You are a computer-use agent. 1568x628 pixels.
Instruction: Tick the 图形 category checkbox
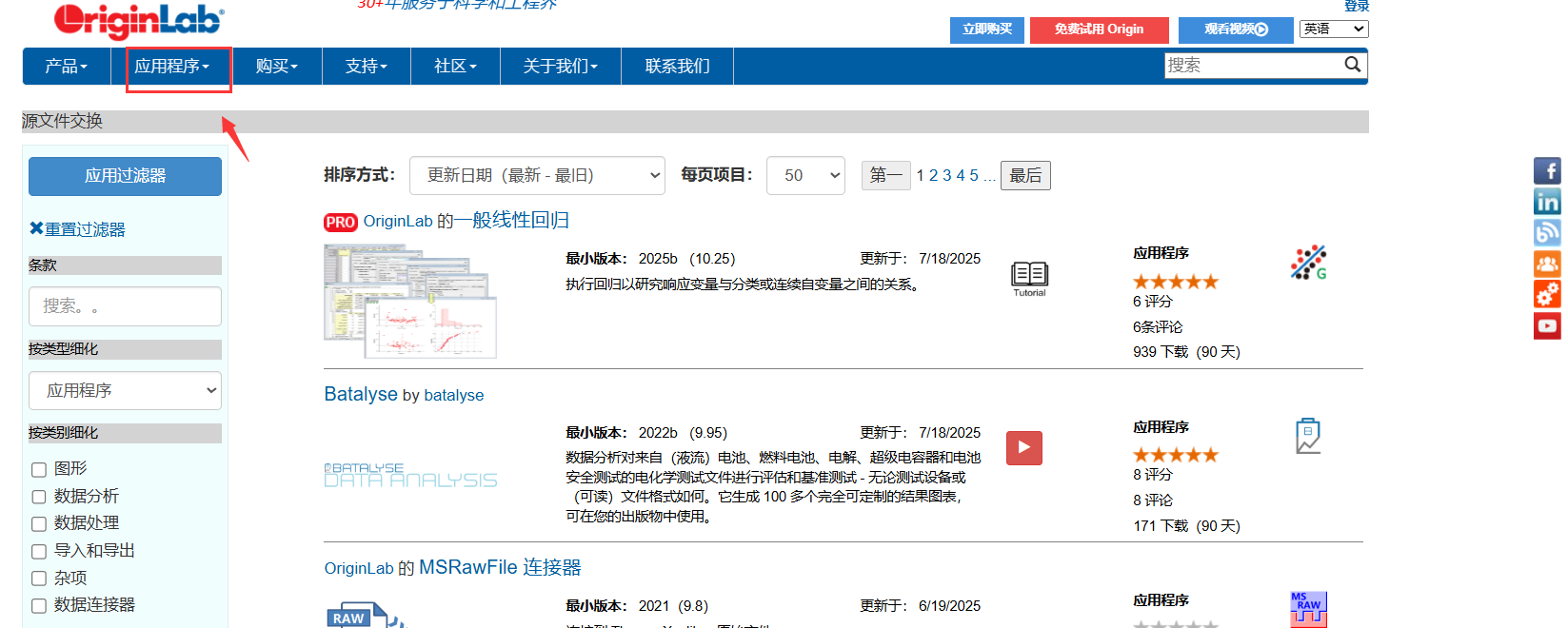[39, 469]
